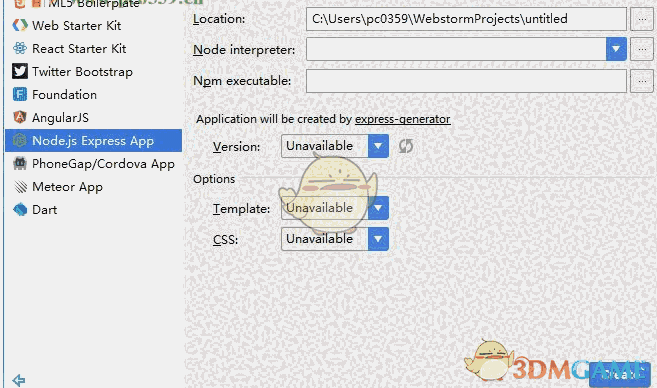Select Foundation project type

point(93,95)
